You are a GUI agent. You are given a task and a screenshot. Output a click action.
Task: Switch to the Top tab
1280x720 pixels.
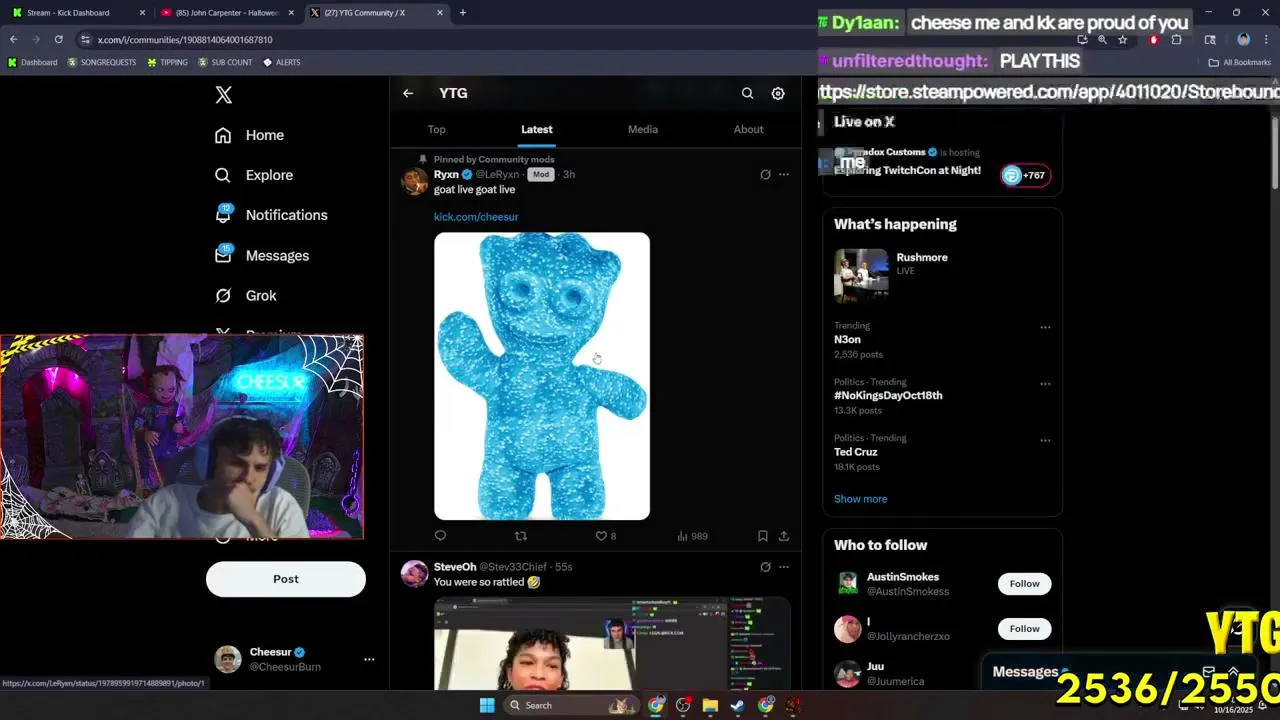pyautogui.click(x=437, y=129)
